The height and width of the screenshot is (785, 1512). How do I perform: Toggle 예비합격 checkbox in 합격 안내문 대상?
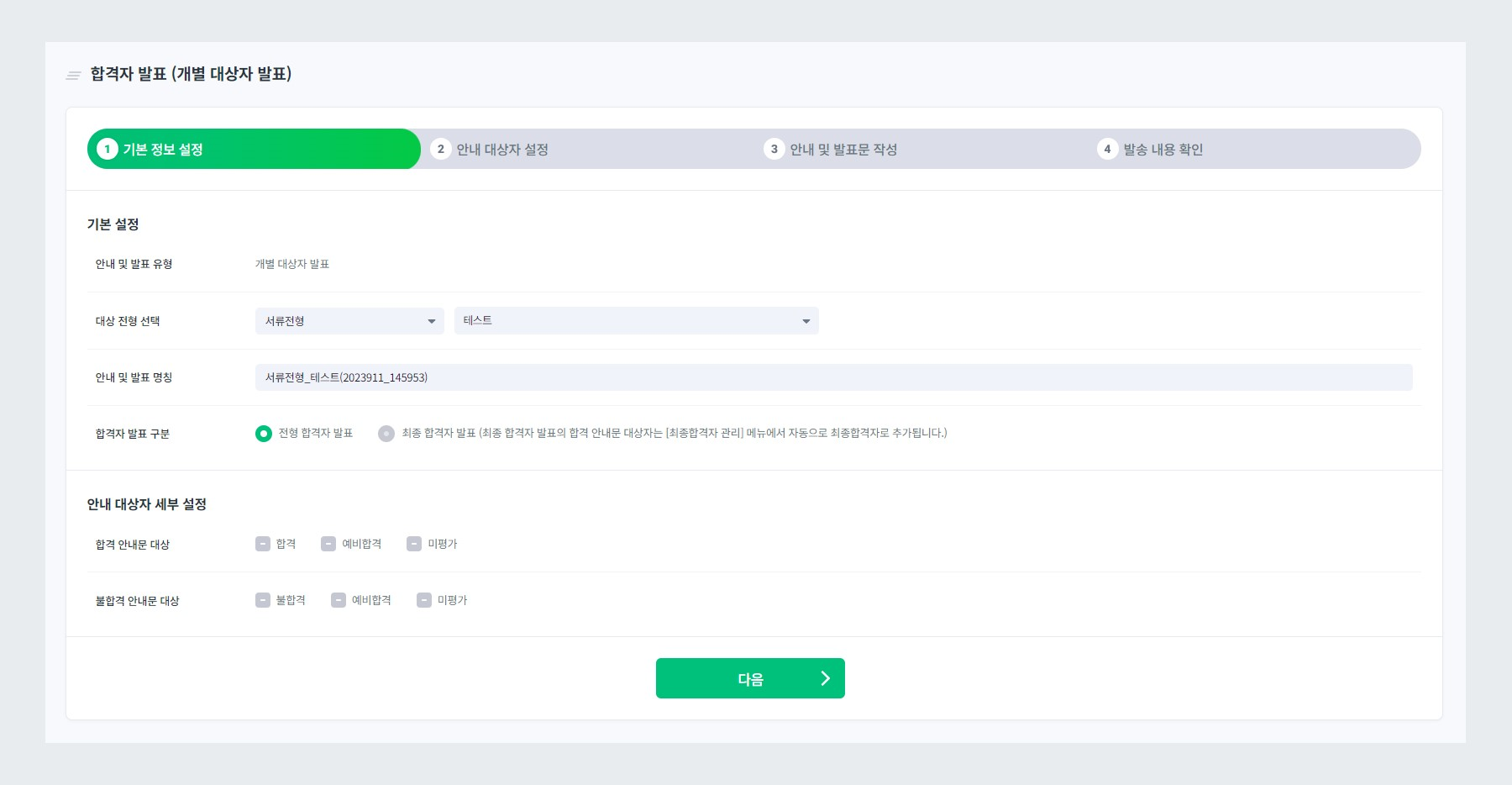point(328,544)
